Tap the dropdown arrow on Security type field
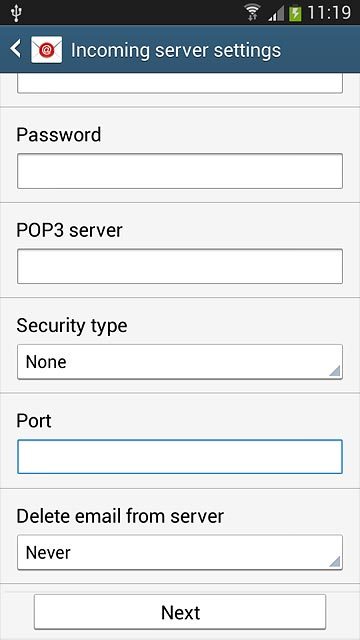This screenshot has height=640, width=360. pos(334,370)
